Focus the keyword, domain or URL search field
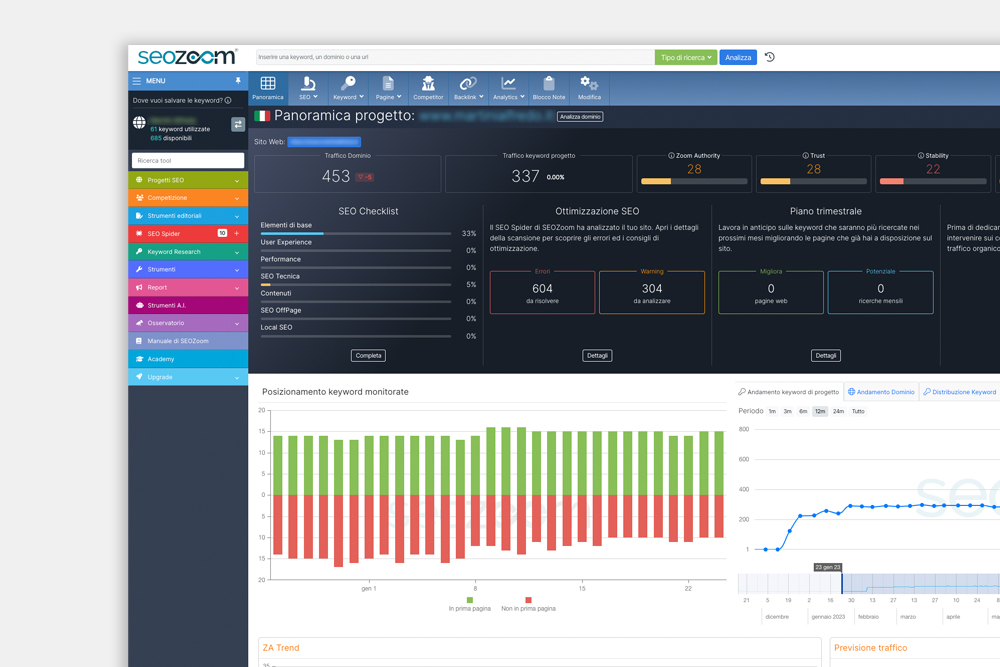 [455, 57]
